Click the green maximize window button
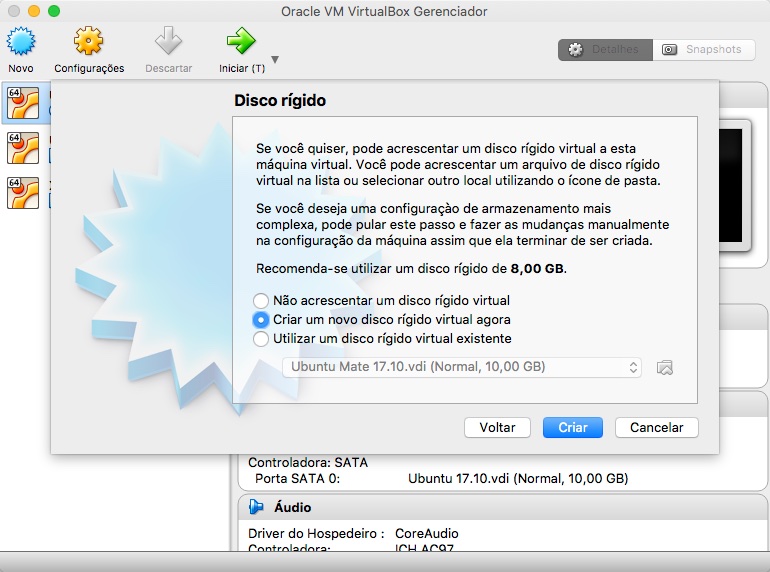 coord(54,11)
